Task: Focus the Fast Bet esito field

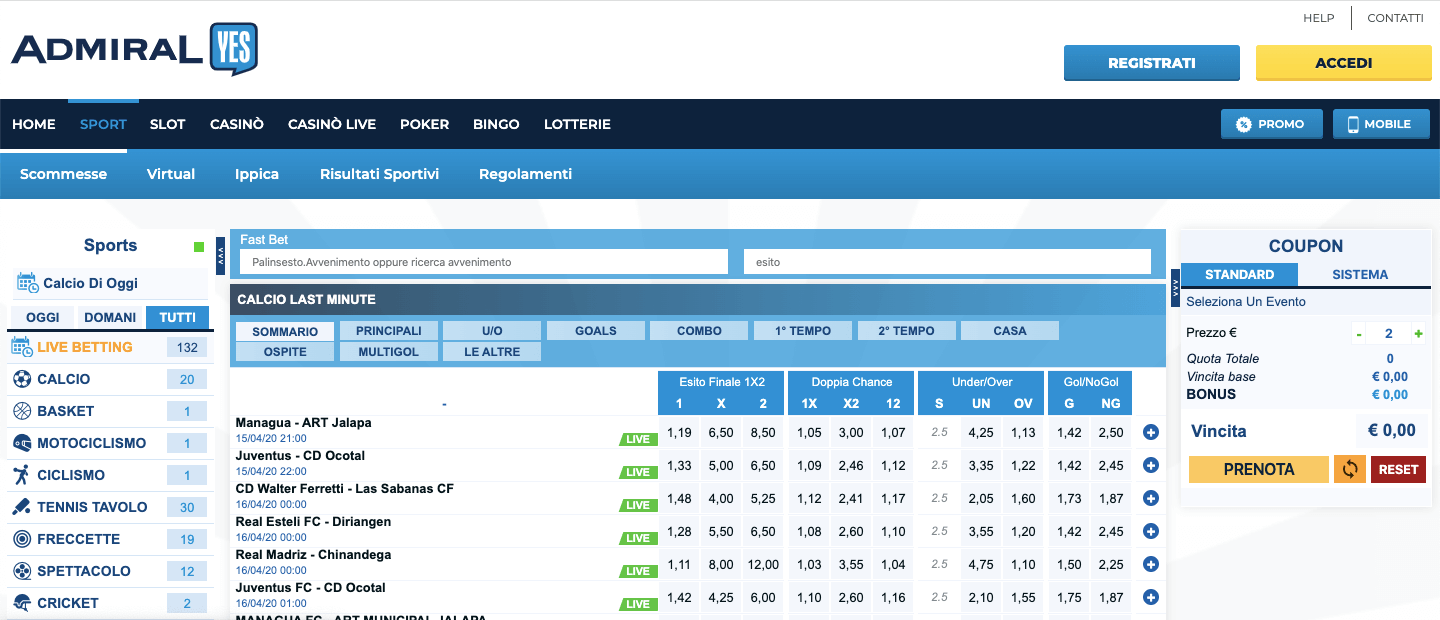Action: [x=947, y=262]
